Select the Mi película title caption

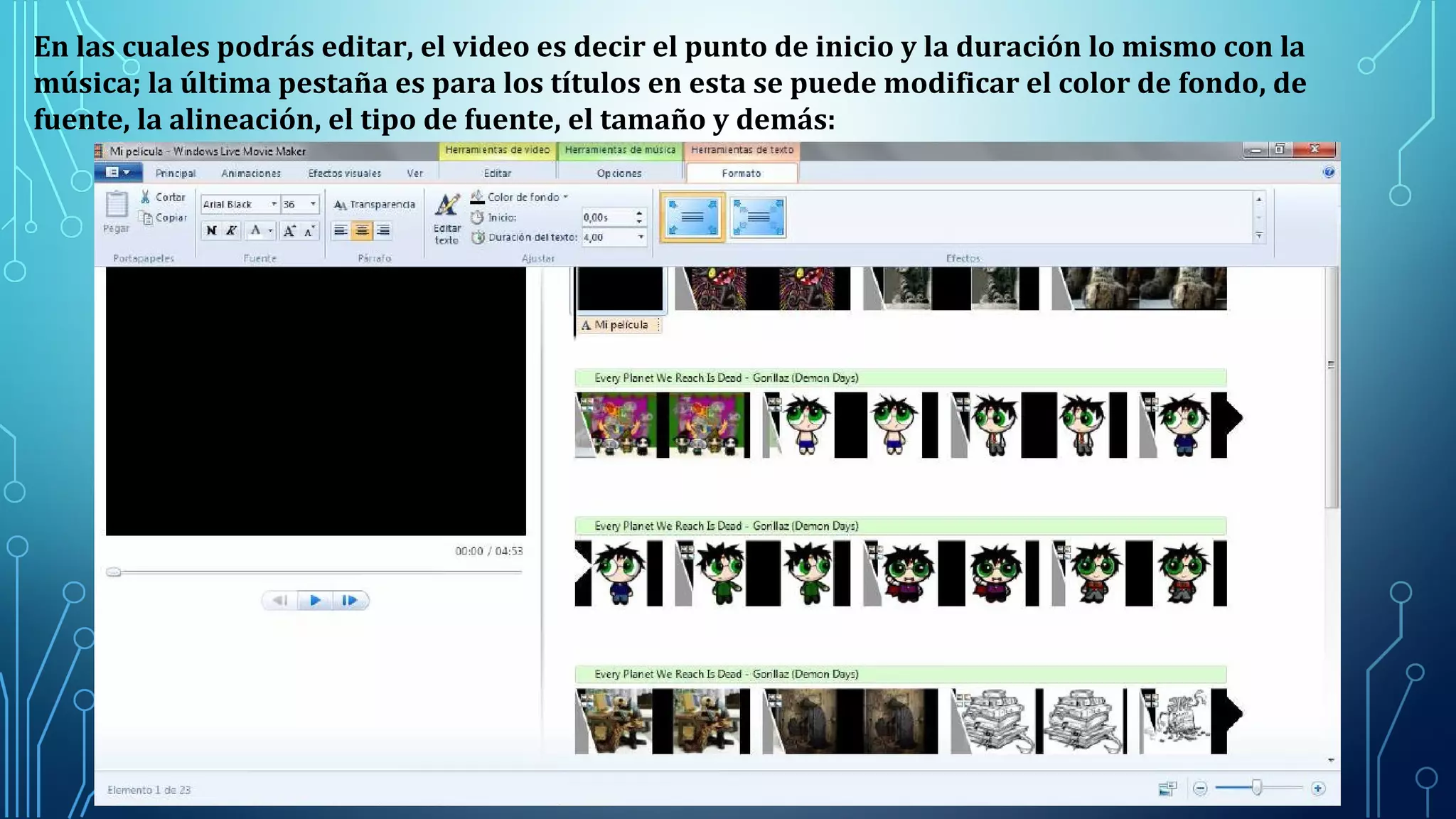(619, 325)
